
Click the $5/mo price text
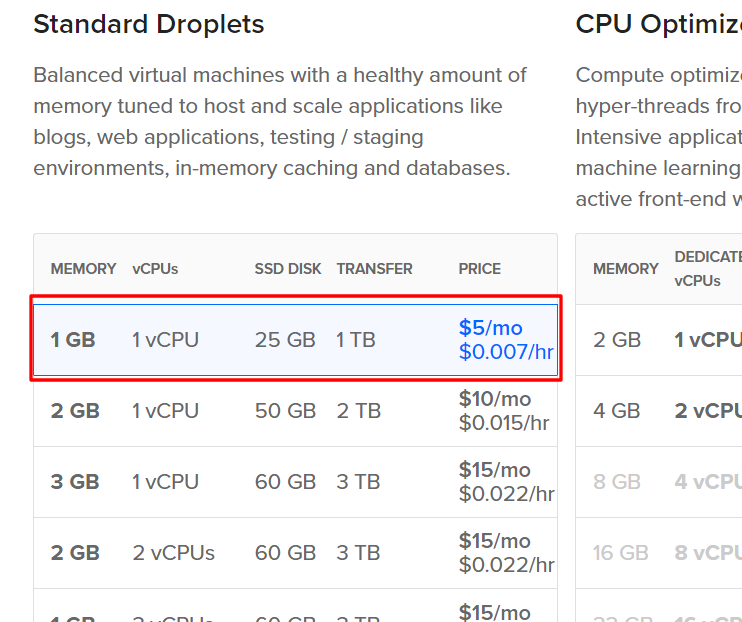click(x=491, y=328)
